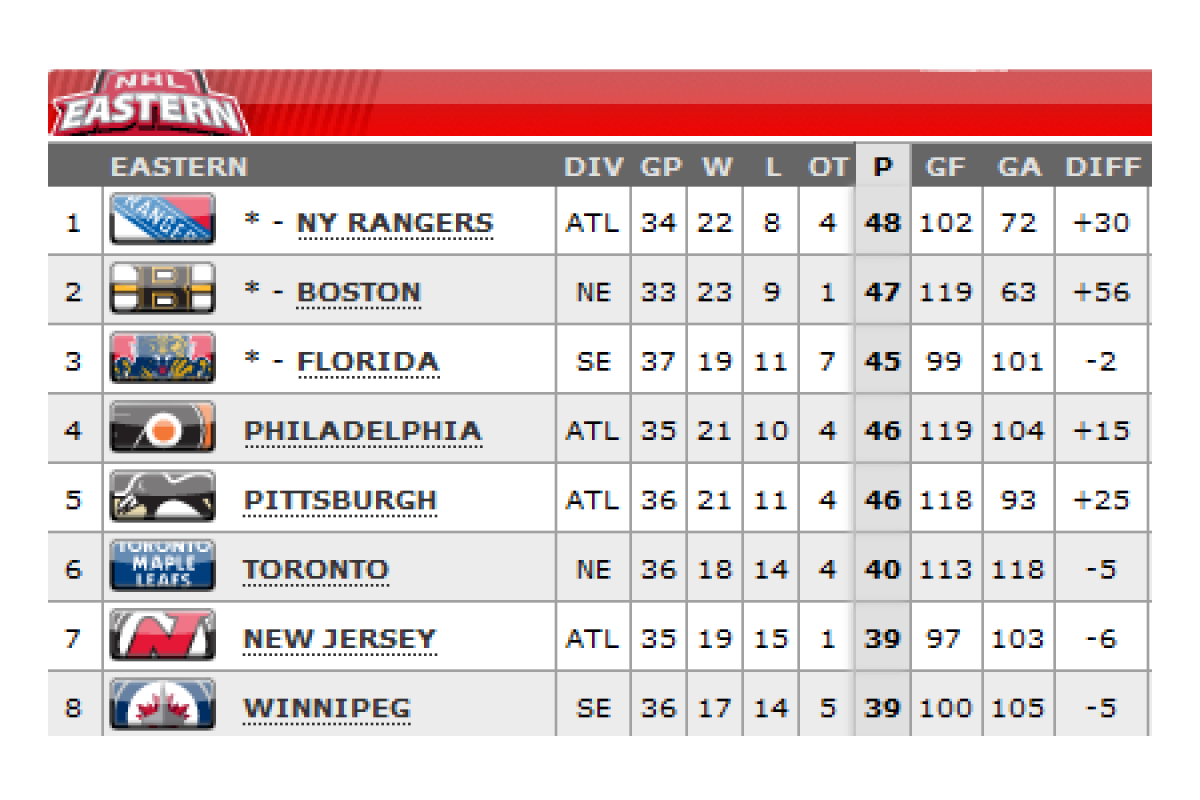Screen dimensions: 1200x800
Task: Sort standings by the P points column
Action: (x=882, y=166)
